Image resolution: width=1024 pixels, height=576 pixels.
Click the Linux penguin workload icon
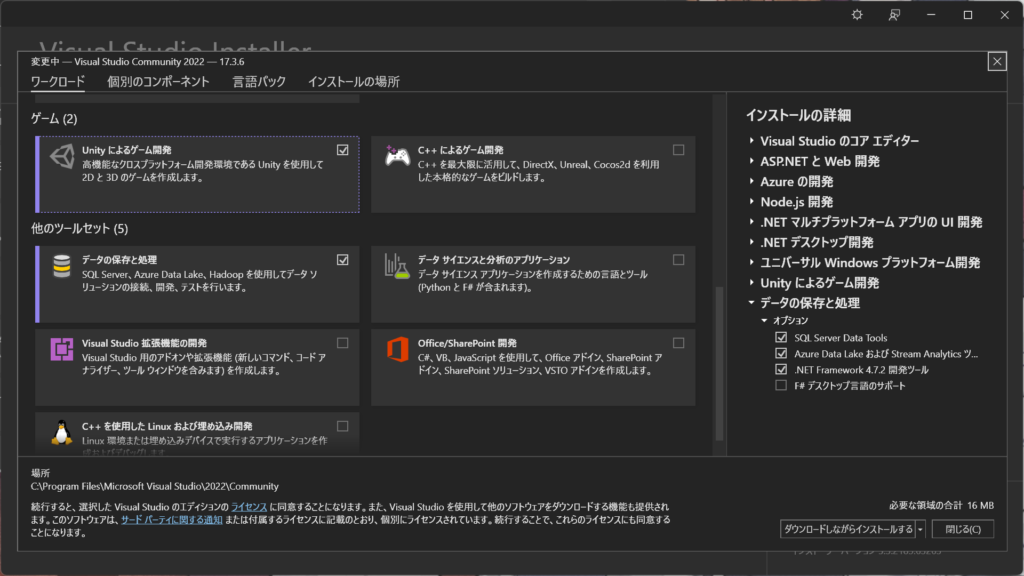pyautogui.click(x=62, y=432)
